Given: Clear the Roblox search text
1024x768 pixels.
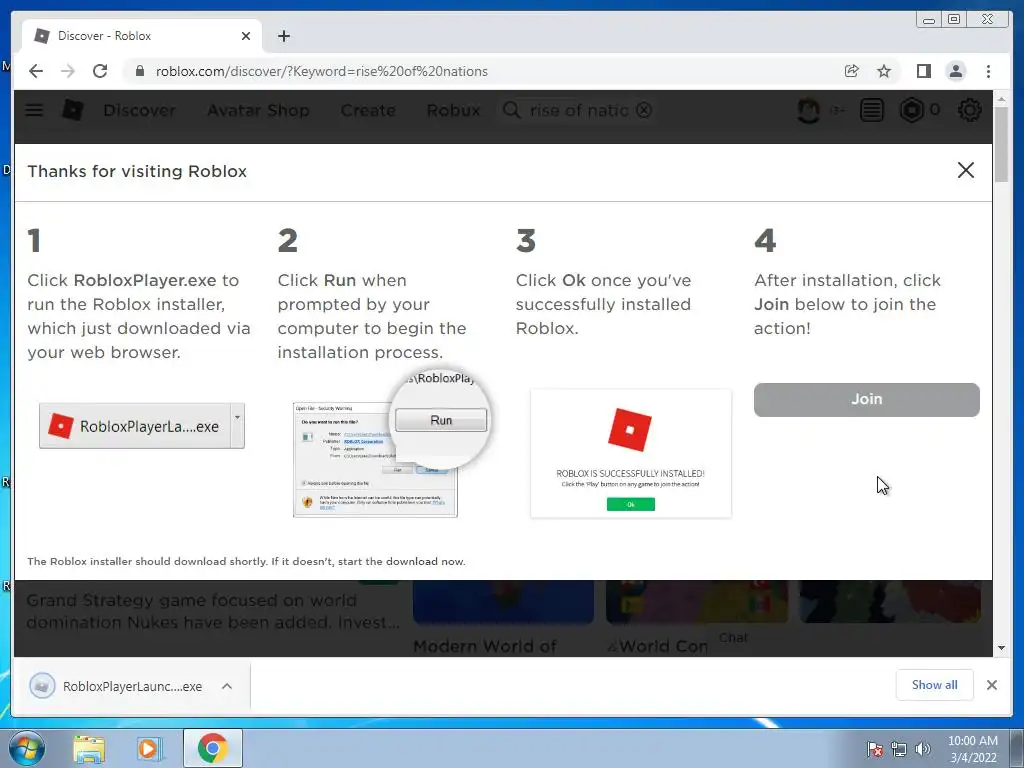Looking at the screenshot, I should pyautogui.click(x=644, y=110).
